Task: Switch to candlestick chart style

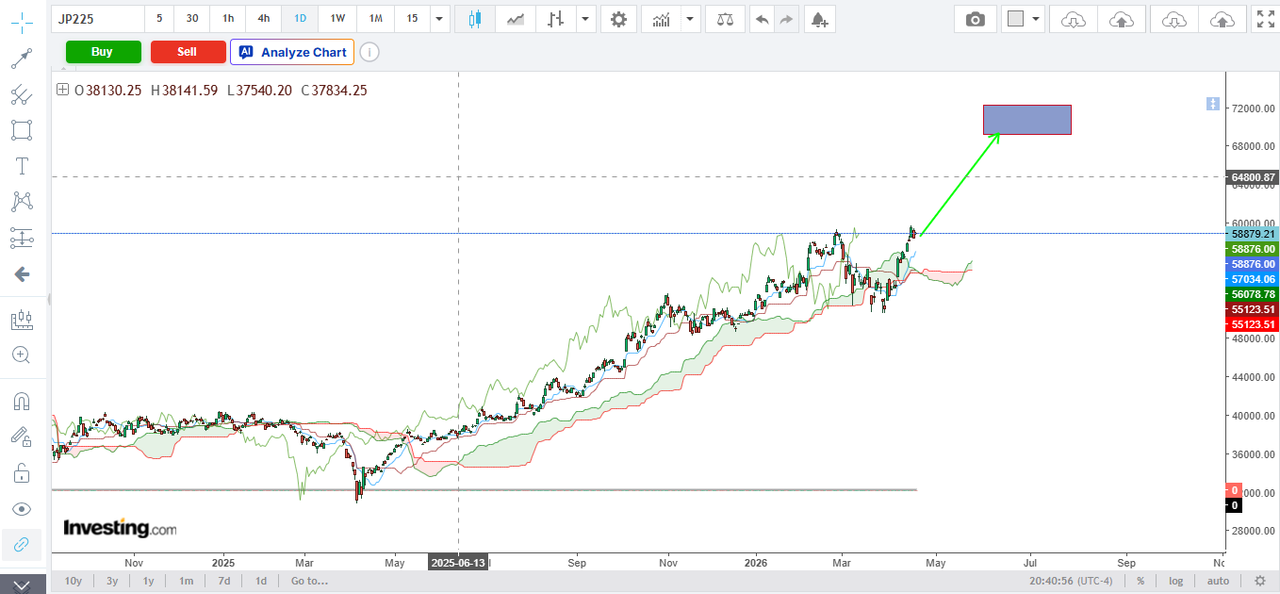Action: (x=474, y=19)
